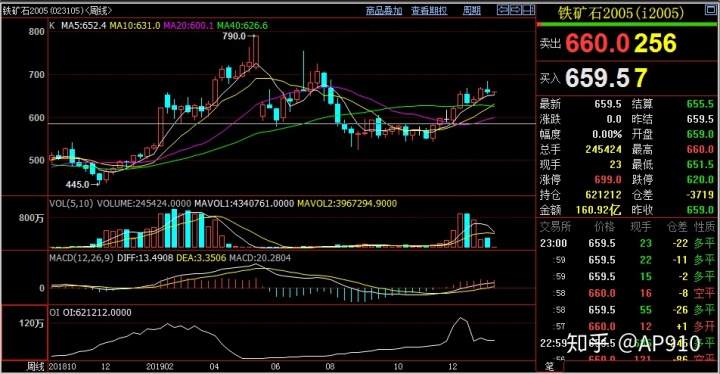Click the 201902 date label on time axis
This screenshot has width=720, height=374.
pos(159,367)
